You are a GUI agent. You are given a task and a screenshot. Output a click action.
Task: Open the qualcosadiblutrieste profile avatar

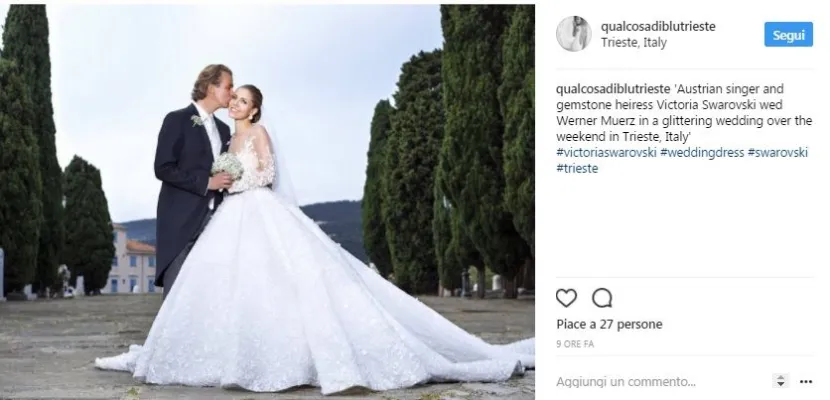(x=573, y=34)
